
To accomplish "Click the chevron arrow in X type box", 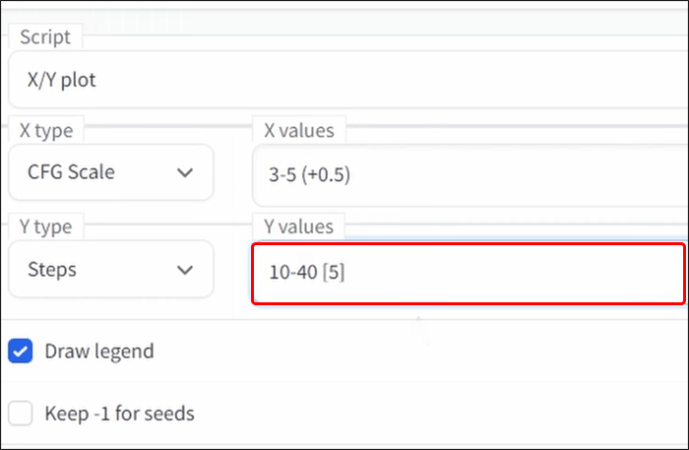I will pos(185,172).
